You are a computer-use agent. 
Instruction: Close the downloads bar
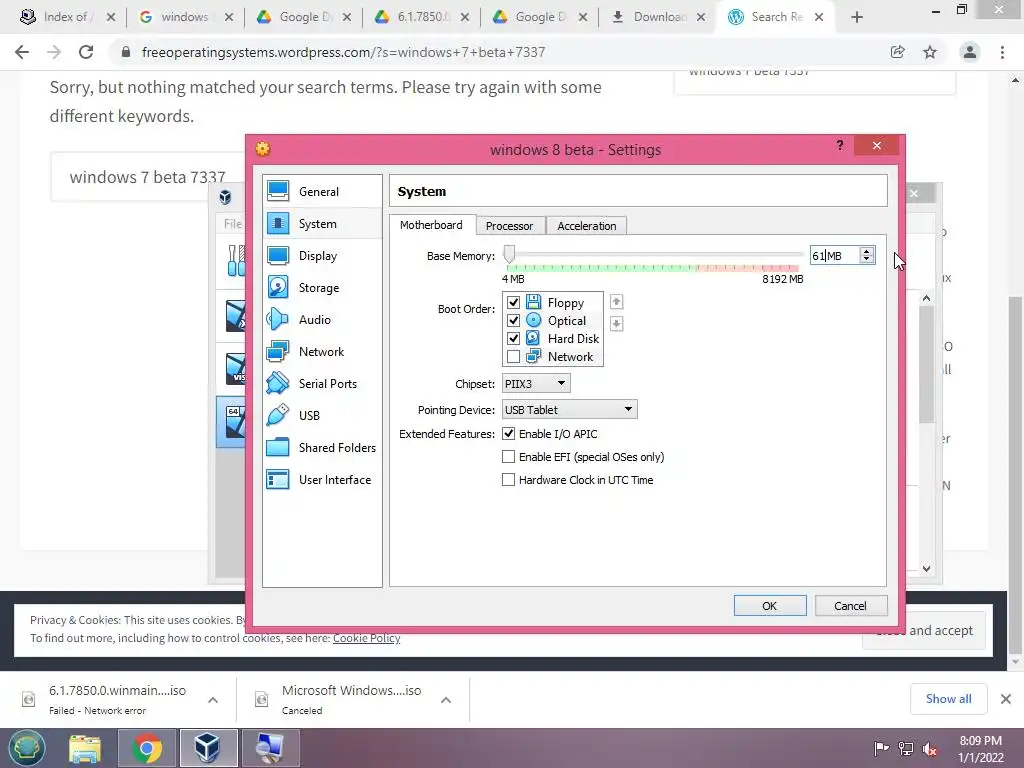tap(1006, 699)
